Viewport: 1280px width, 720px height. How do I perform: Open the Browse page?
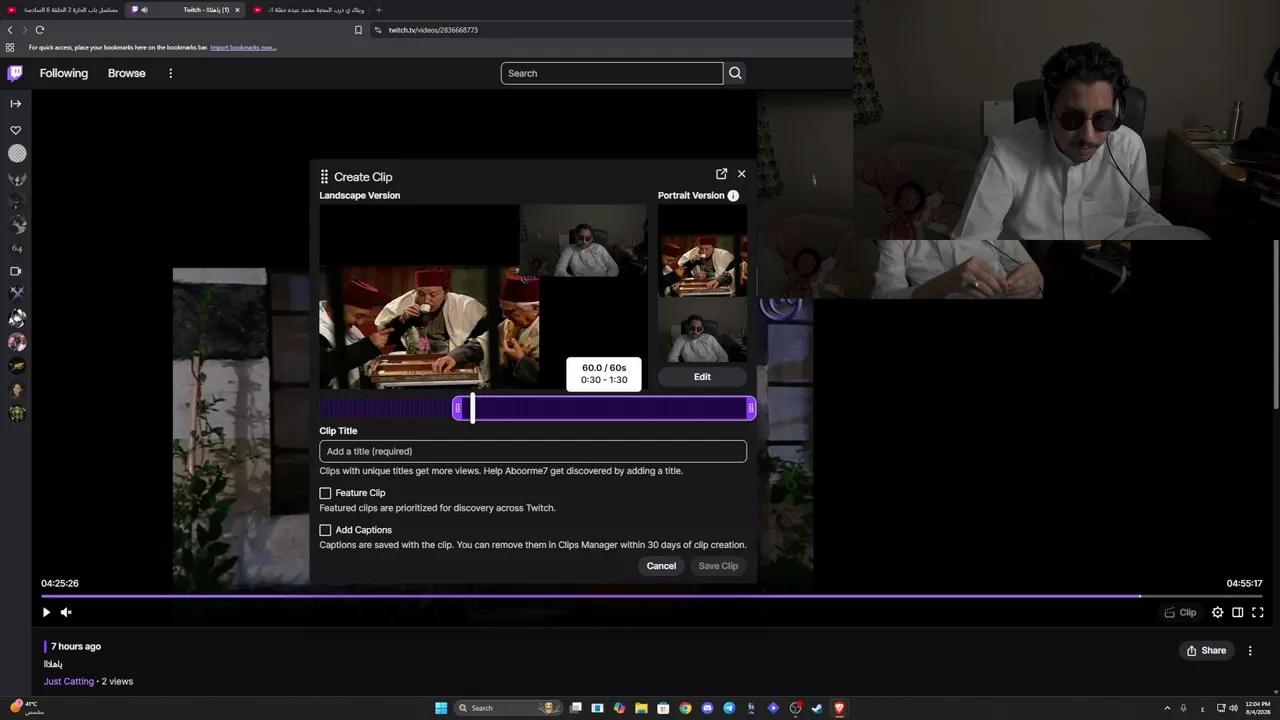point(127,73)
